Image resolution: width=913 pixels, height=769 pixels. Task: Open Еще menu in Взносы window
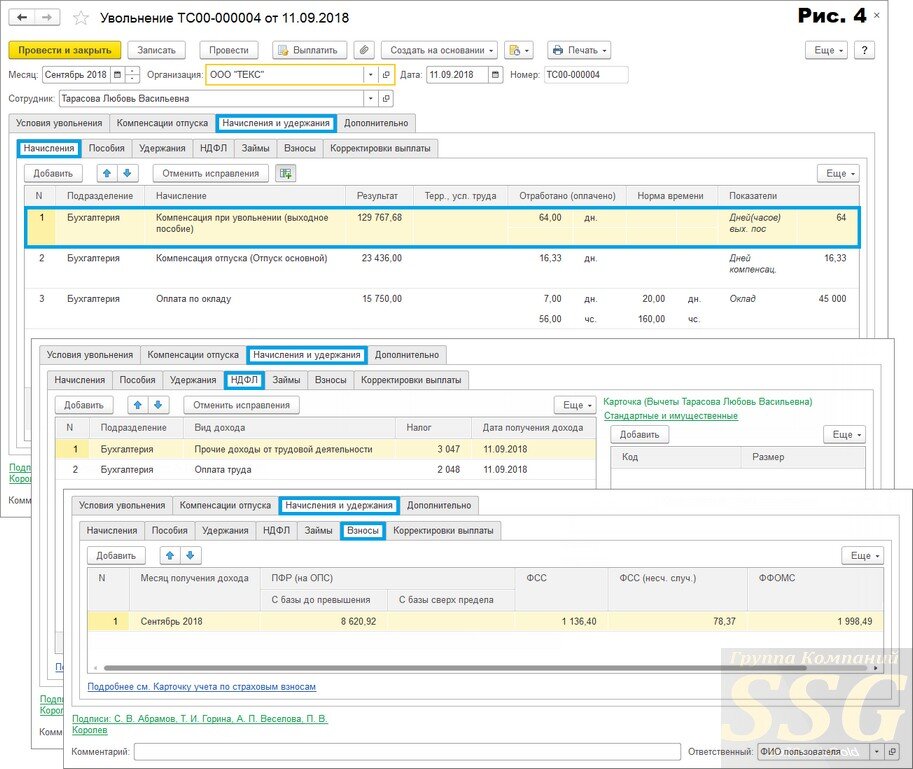tap(863, 555)
